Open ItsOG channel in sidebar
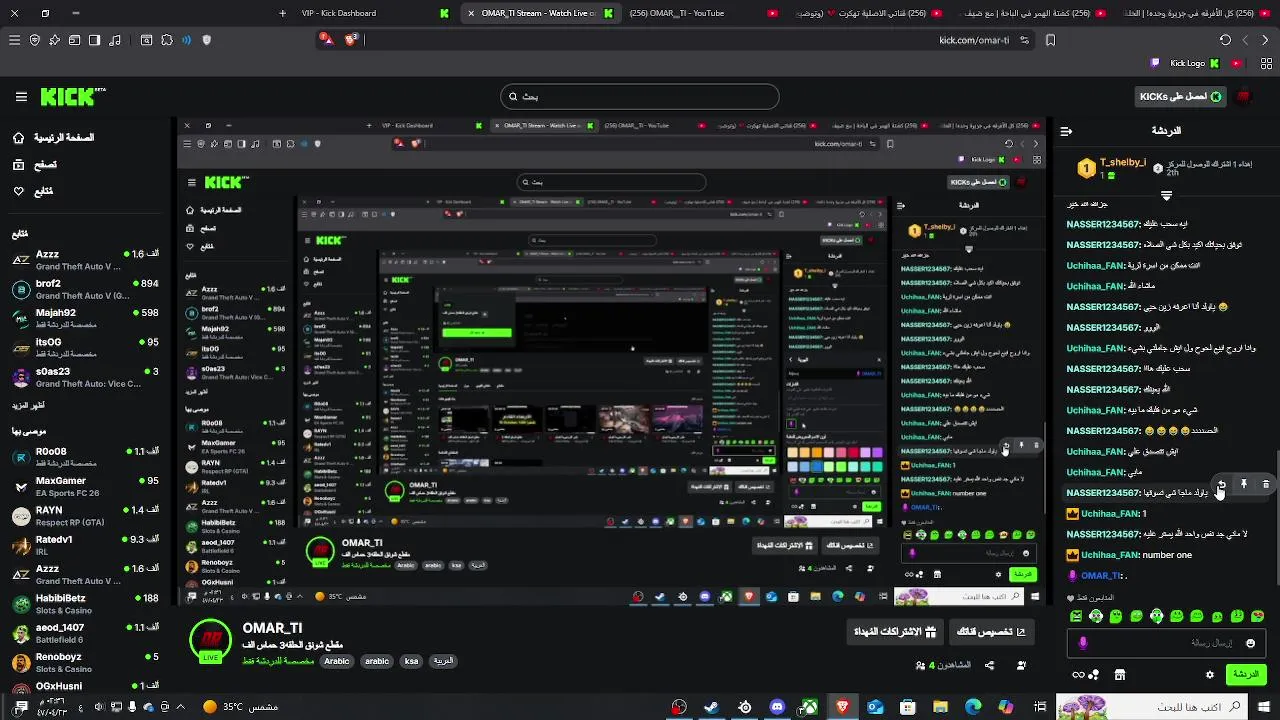Image resolution: width=1280 pixels, height=720 pixels. tap(85, 347)
